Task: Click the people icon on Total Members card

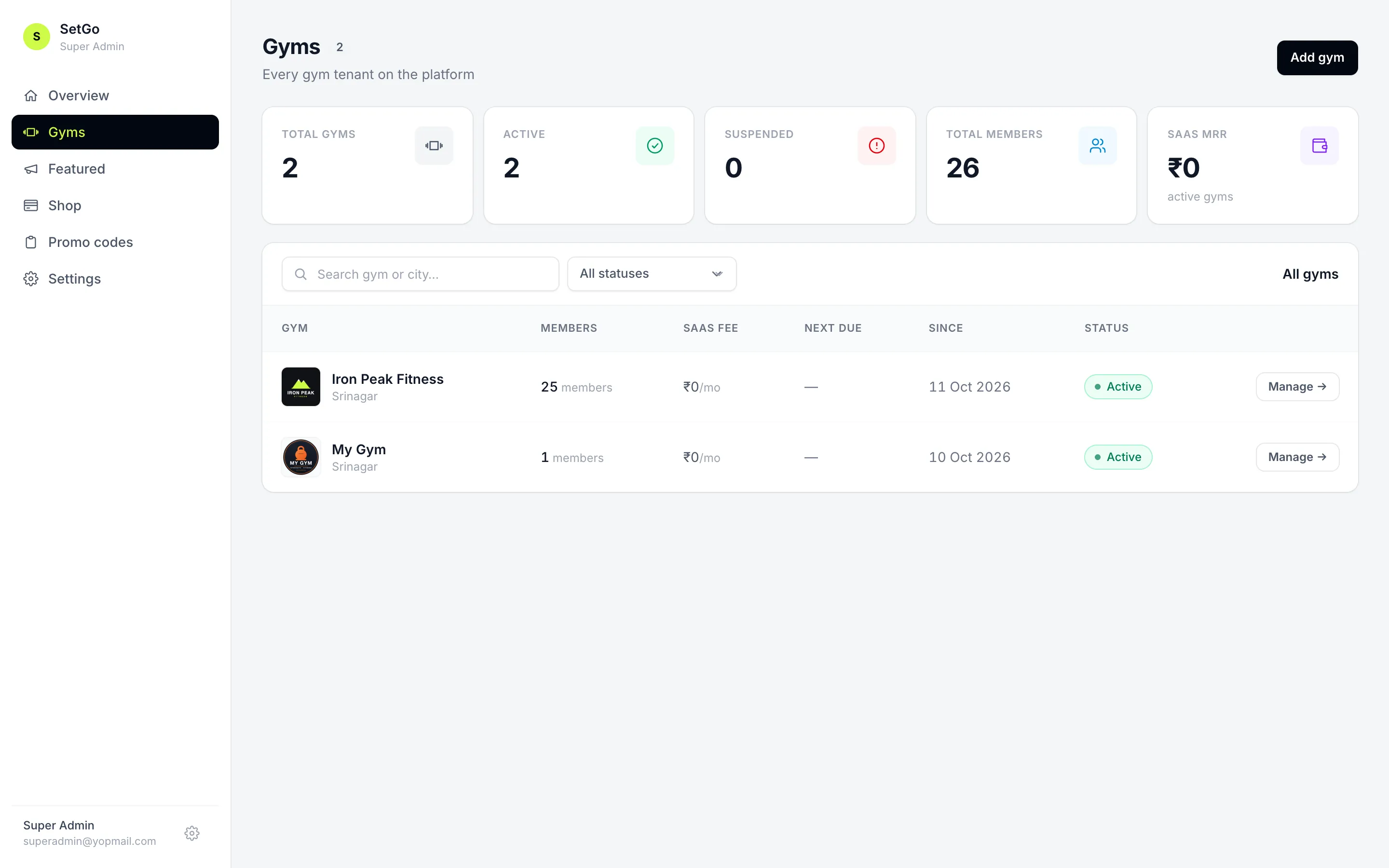Action: [x=1097, y=146]
